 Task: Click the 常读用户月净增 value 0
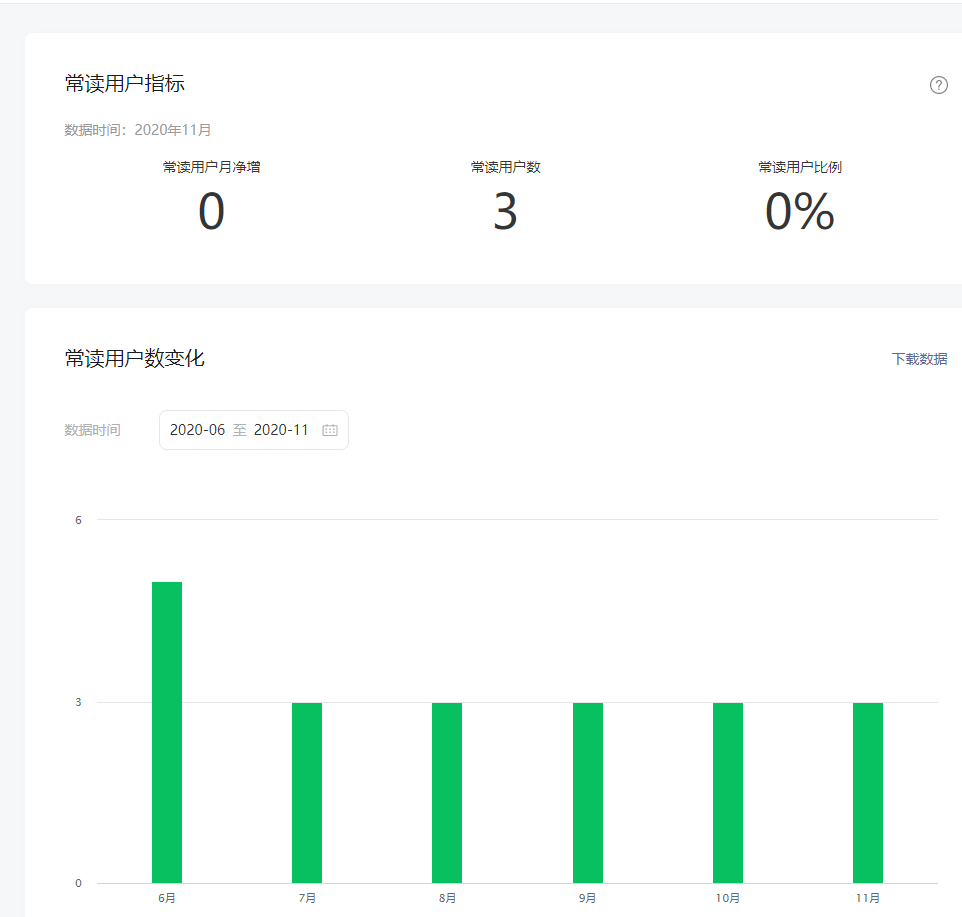(x=211, y=211)
